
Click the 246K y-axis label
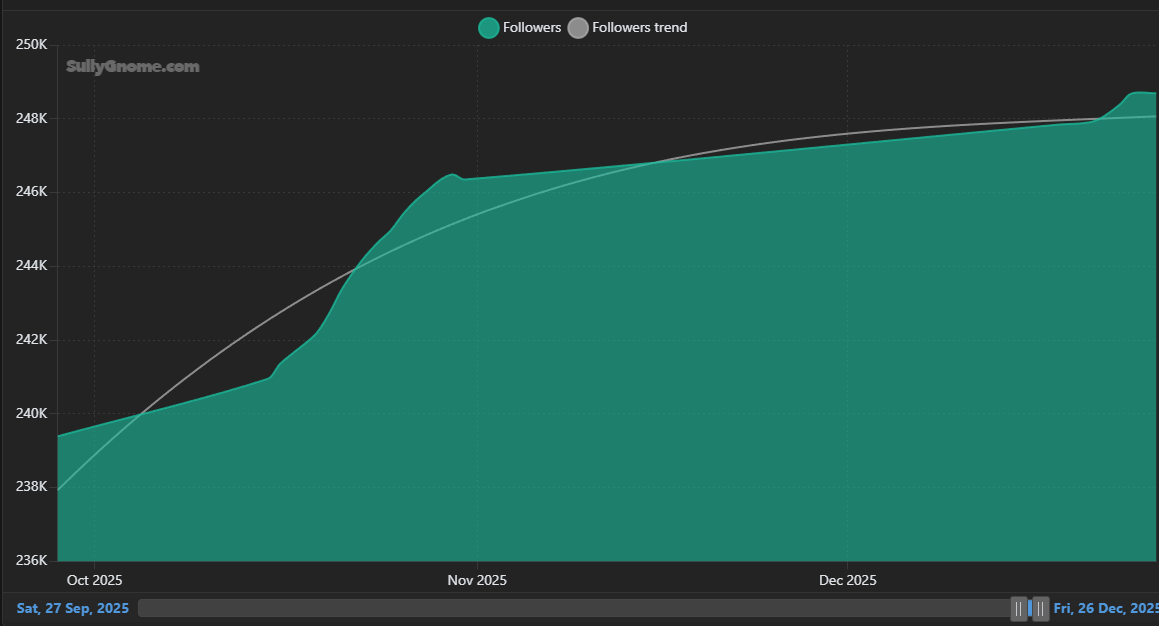click(x=32, y=191)
